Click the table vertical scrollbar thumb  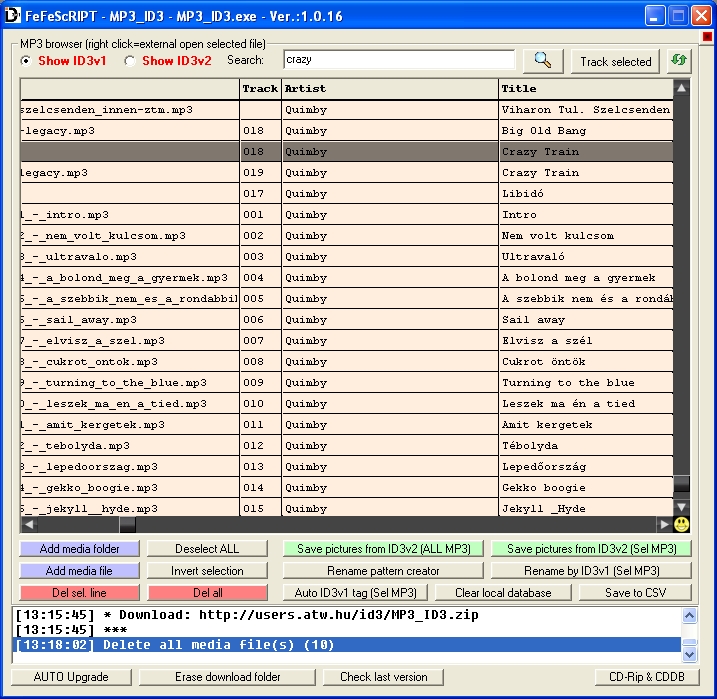pyautogui.click(x=681, y=484)
